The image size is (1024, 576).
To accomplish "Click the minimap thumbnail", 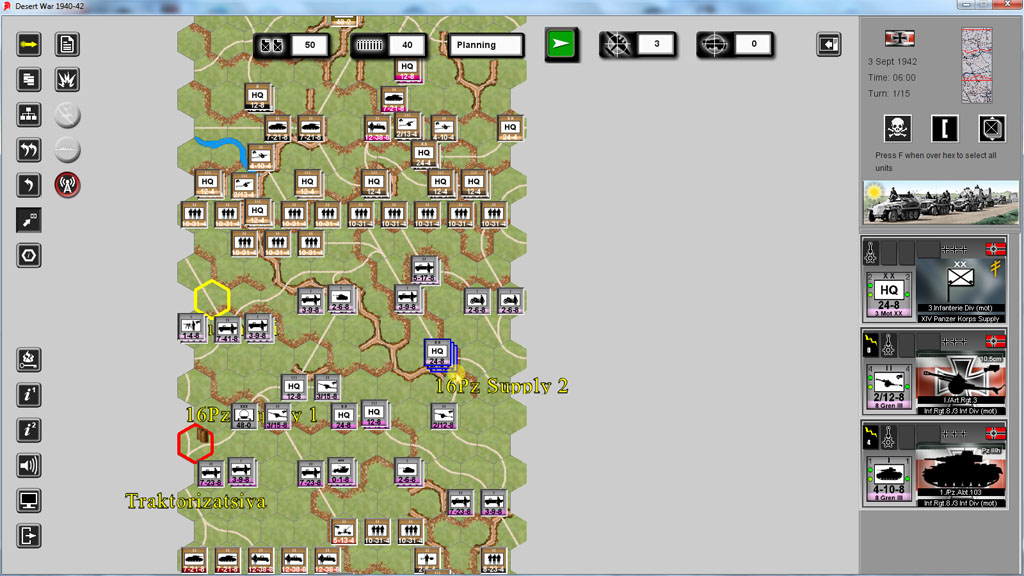I will coord(976,65).
